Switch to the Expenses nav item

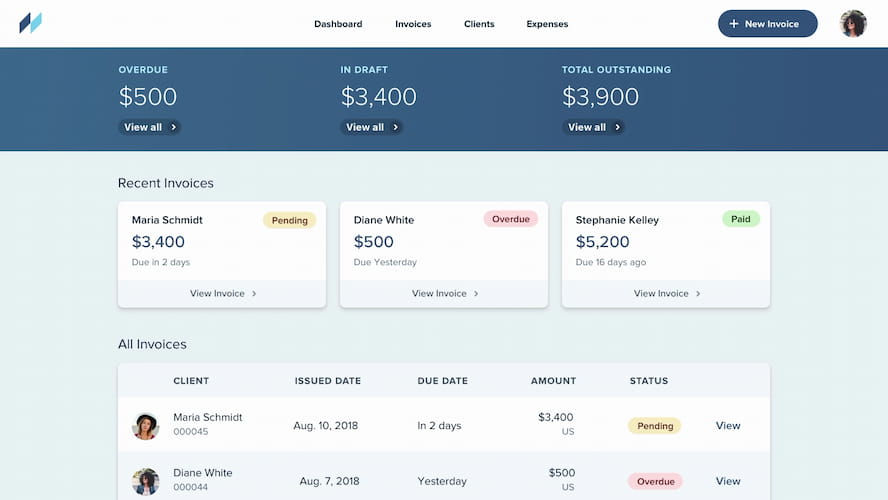click(x=547, y=24)
